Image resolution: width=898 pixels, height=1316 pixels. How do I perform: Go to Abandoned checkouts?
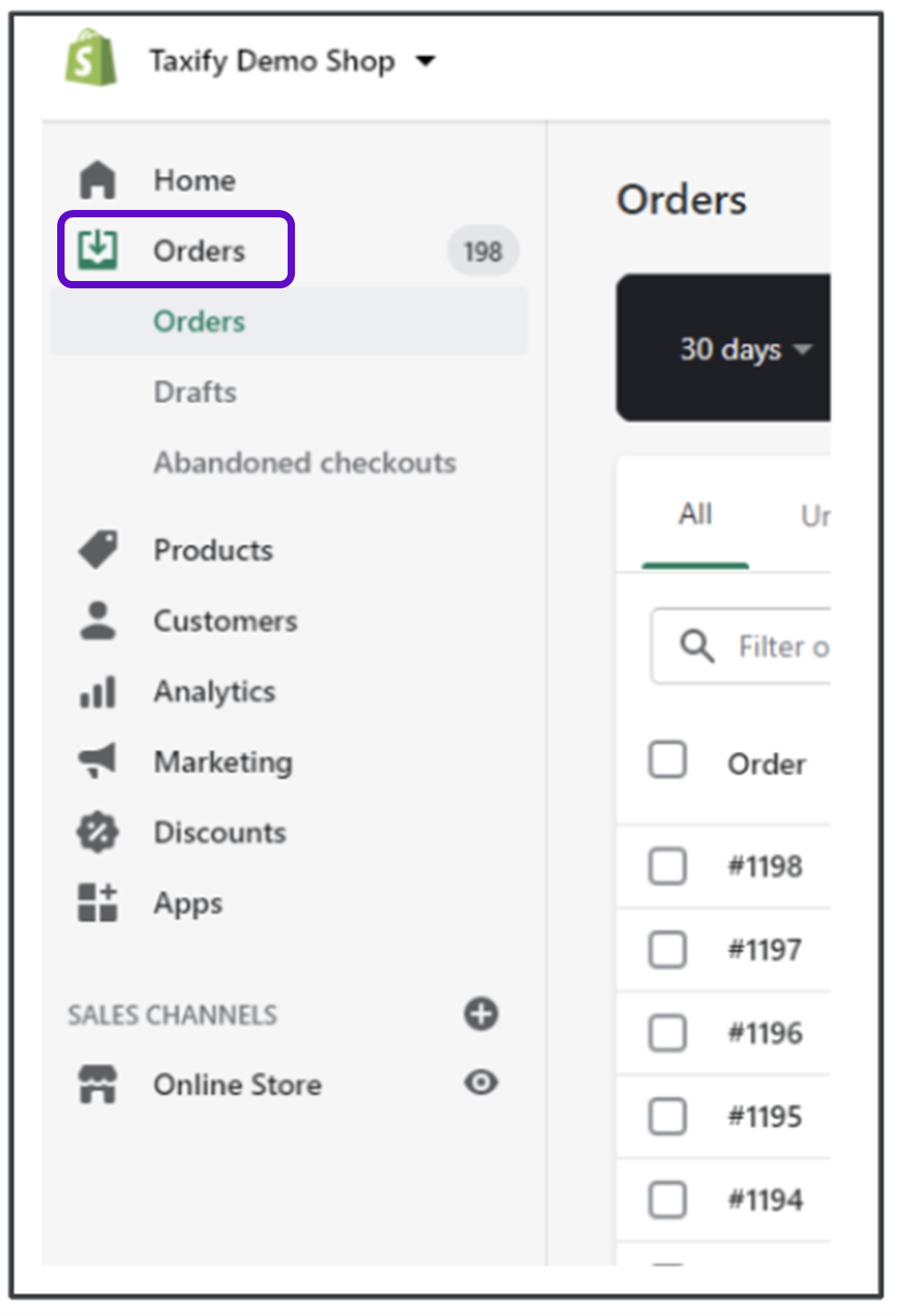pyautogui.click(x=305, y=463)
